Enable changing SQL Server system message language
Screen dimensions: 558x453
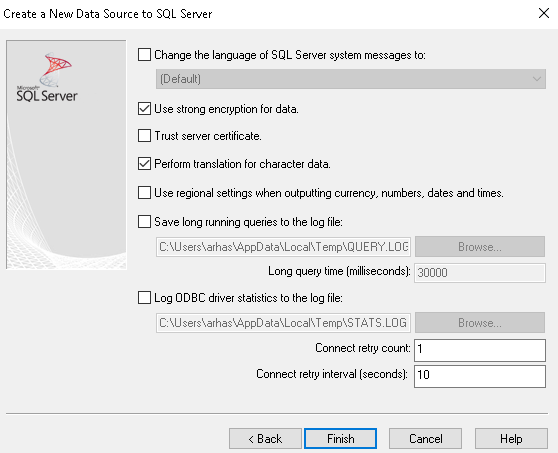(x=144, y=55)
